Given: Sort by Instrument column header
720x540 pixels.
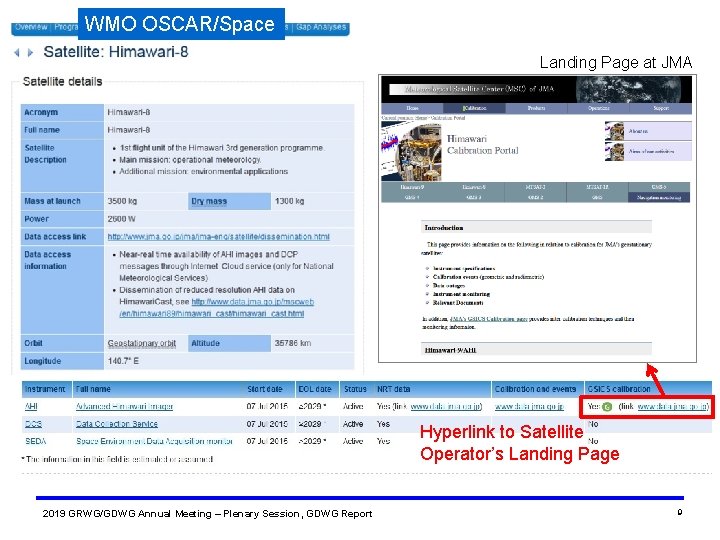Looking at the screenshot, I should tap(45, 389).
